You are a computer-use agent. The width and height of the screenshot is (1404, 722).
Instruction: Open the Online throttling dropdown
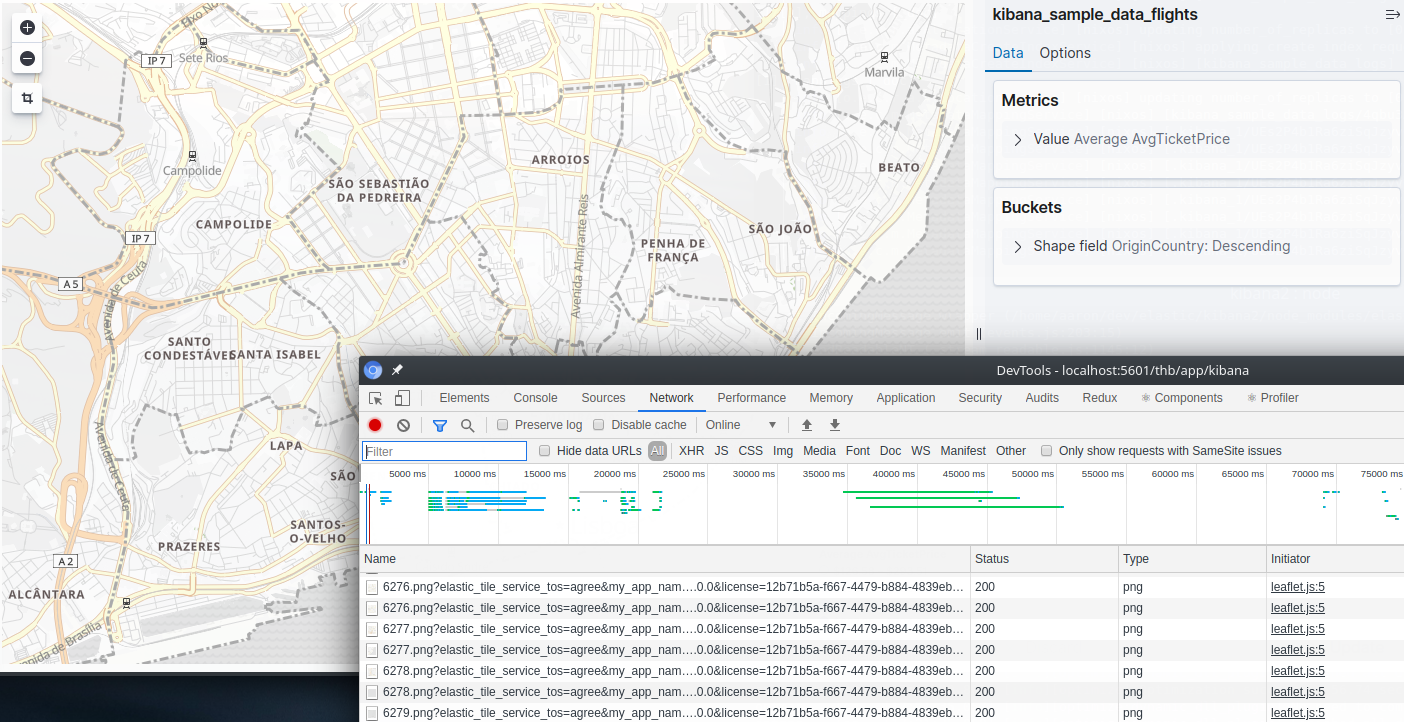[x=741, y=425]
